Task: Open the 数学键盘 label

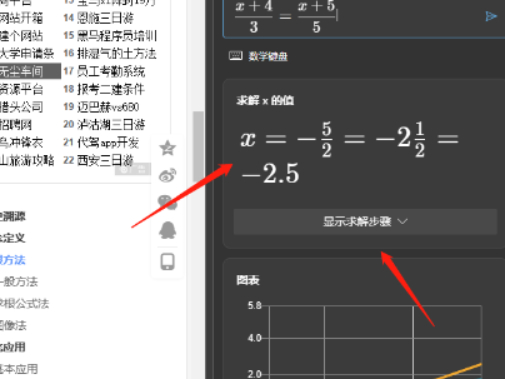Action: pos(268,56)
